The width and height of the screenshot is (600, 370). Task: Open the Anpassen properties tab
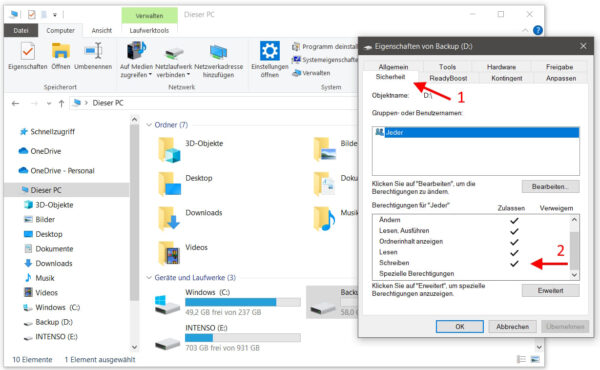click(x=561, y=78)
